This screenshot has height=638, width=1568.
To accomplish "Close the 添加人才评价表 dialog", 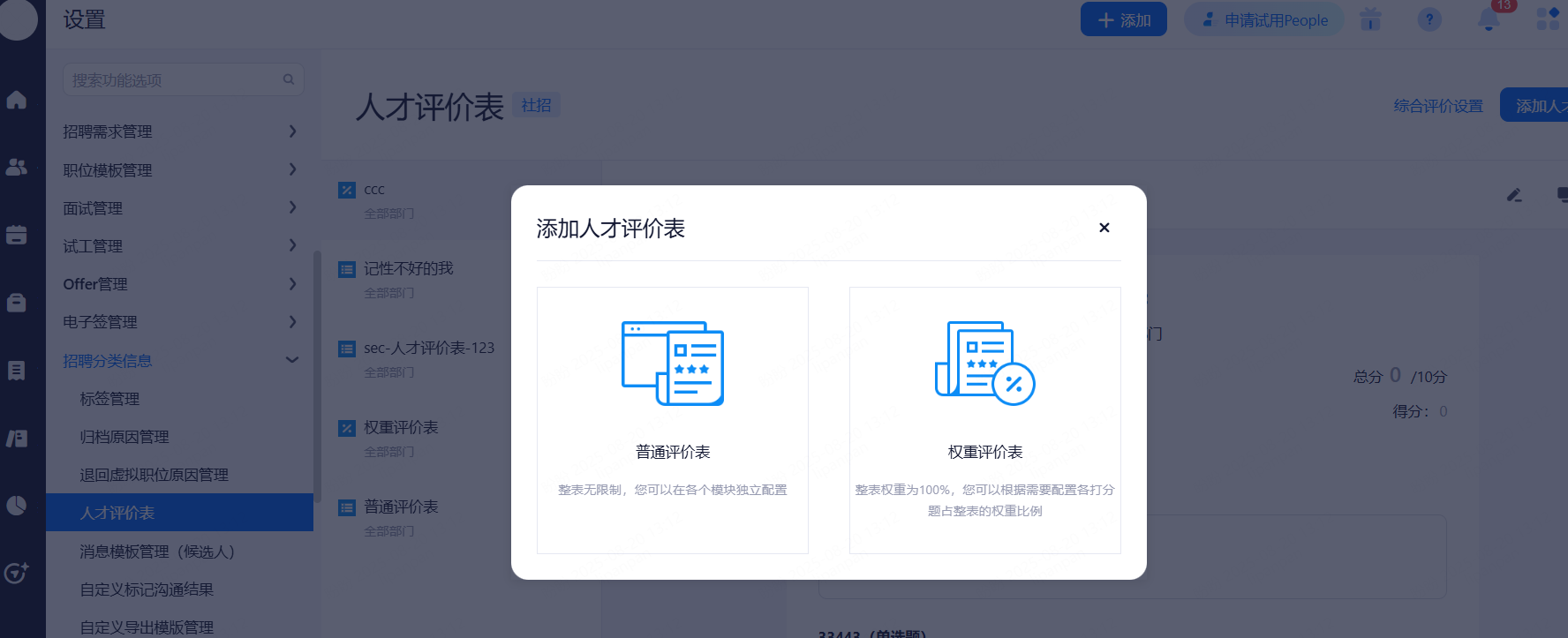I will click(1104, 228).
